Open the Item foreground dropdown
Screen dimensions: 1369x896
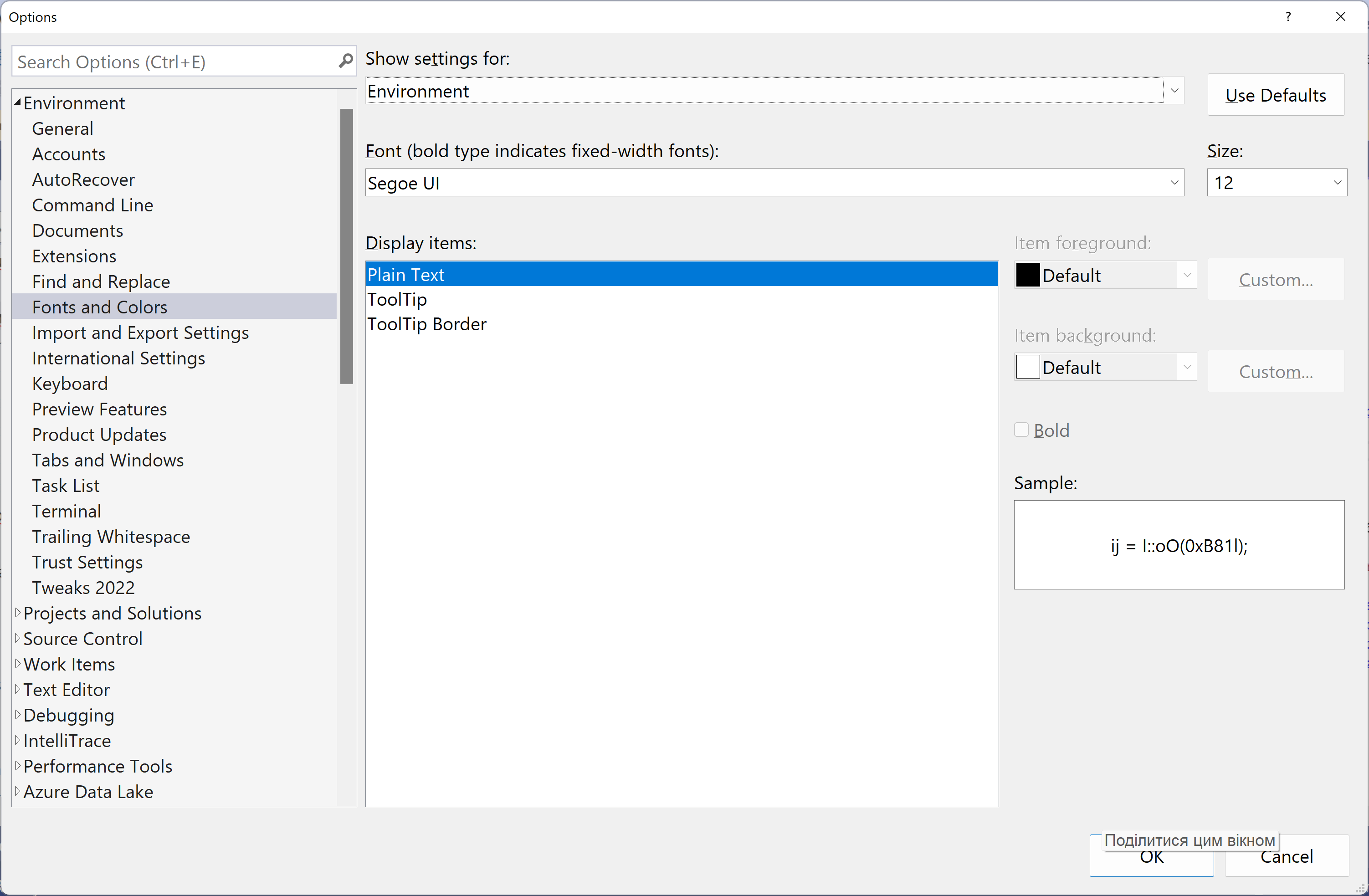(x=1187, y=275)
